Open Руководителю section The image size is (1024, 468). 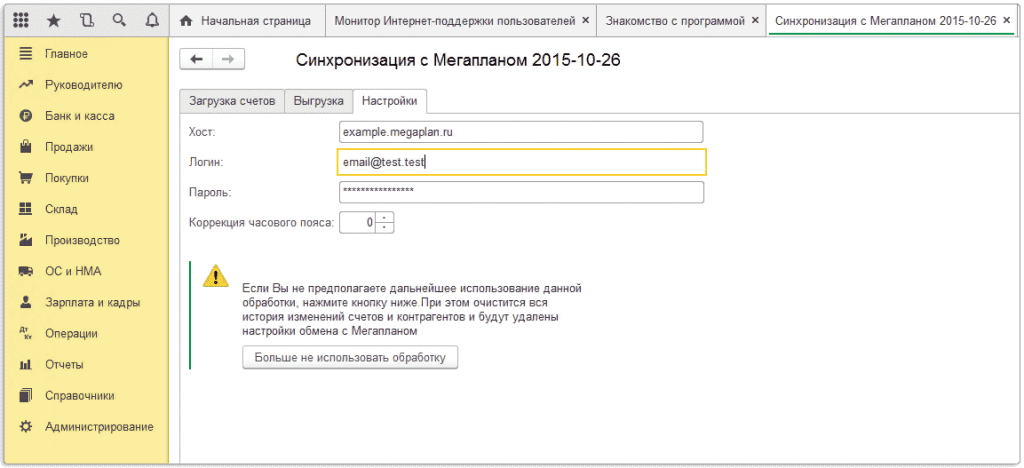pos(84,85)
